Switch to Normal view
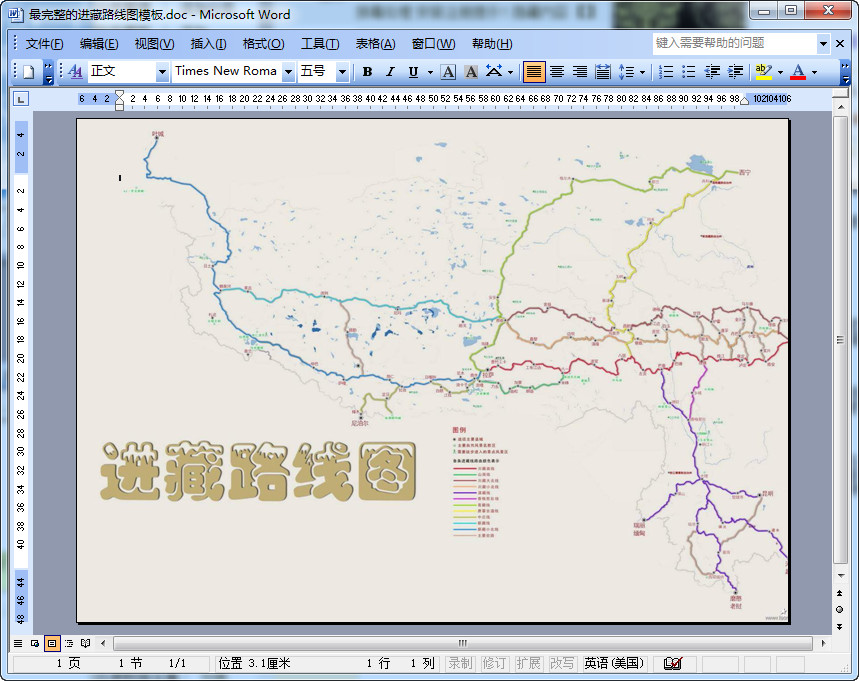The image size is (859, 681). [18, 643]
